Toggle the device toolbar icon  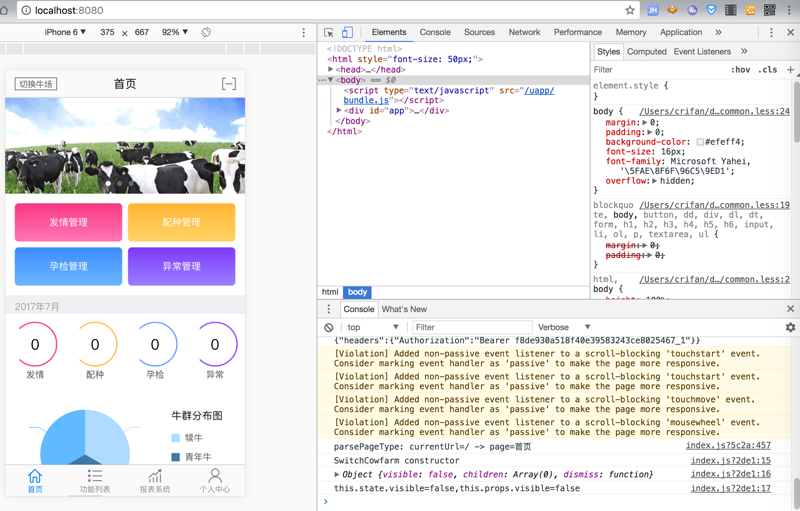pos(347,32)
